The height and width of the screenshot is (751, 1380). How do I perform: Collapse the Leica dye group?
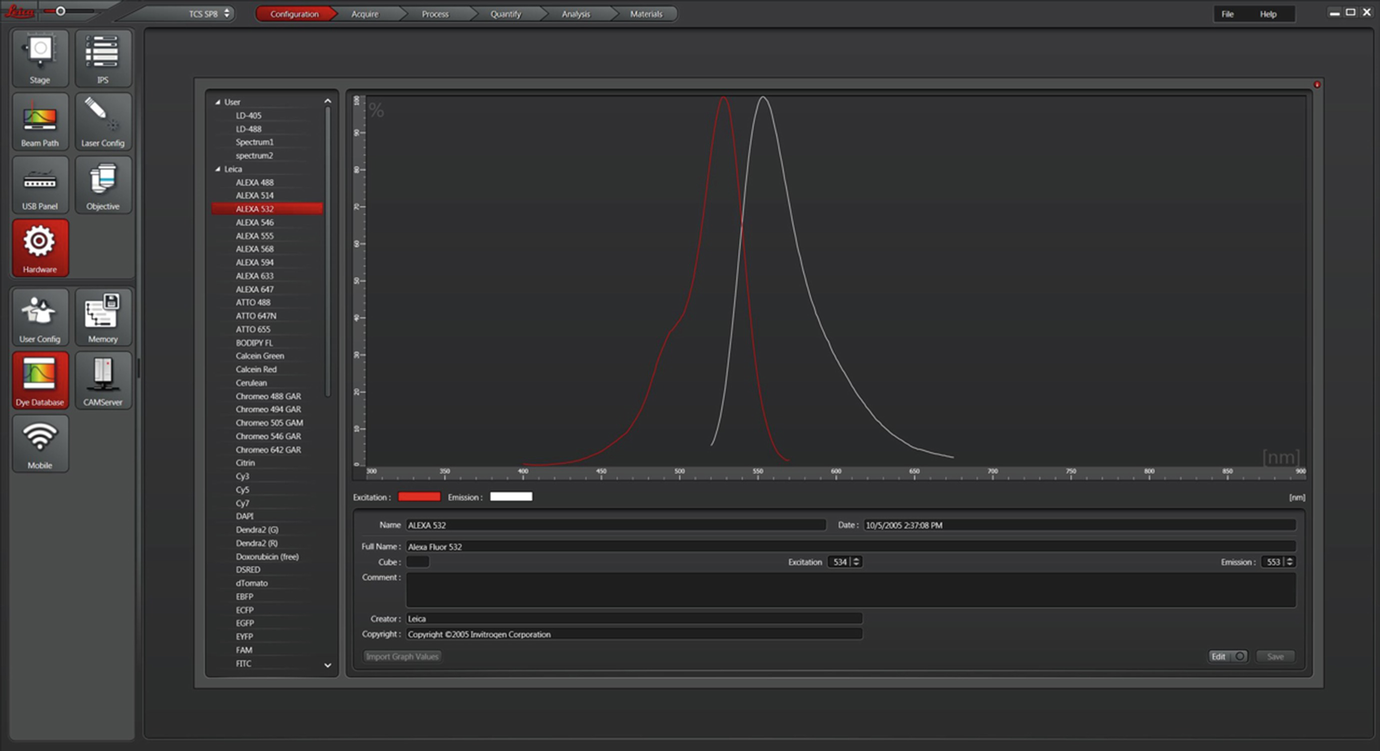click(x=218, y=169)
